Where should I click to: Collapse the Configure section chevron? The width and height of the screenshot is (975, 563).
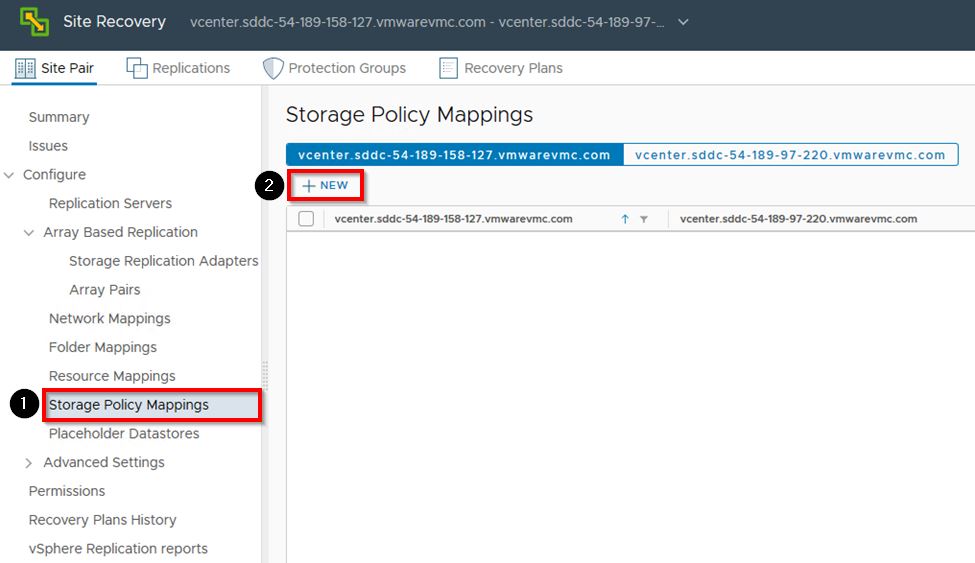[9, 175]
